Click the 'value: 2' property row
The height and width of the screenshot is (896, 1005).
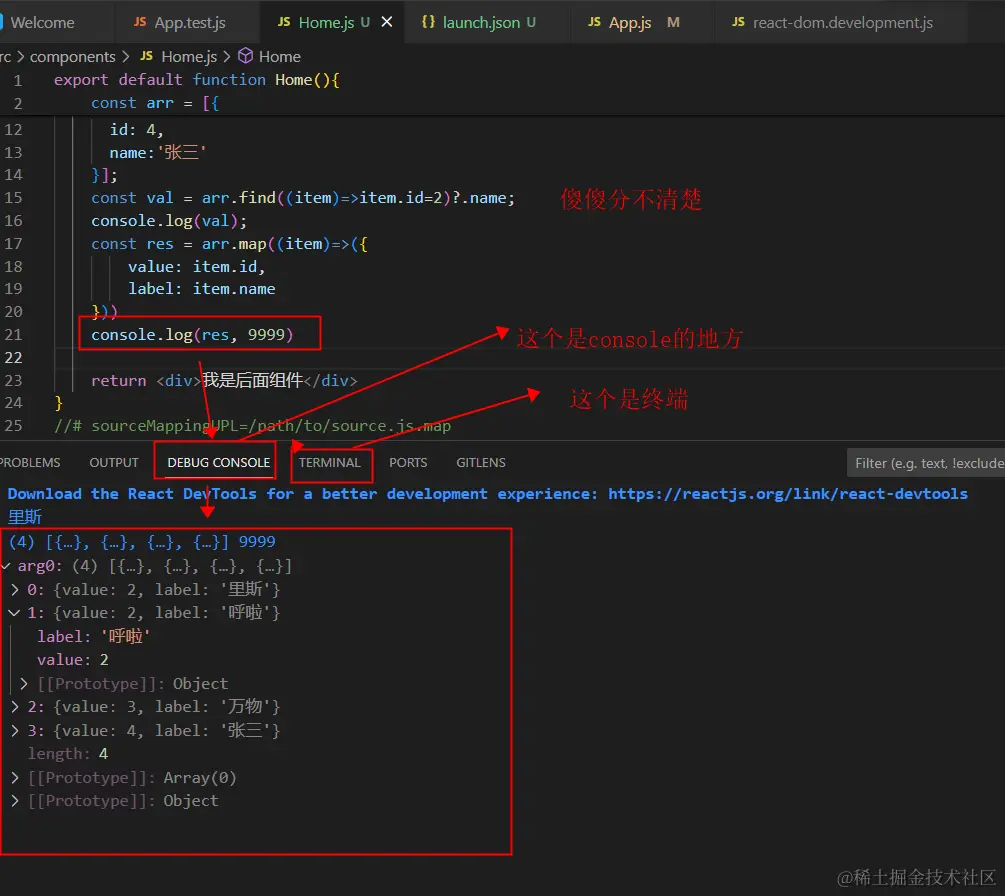[72, 660]
